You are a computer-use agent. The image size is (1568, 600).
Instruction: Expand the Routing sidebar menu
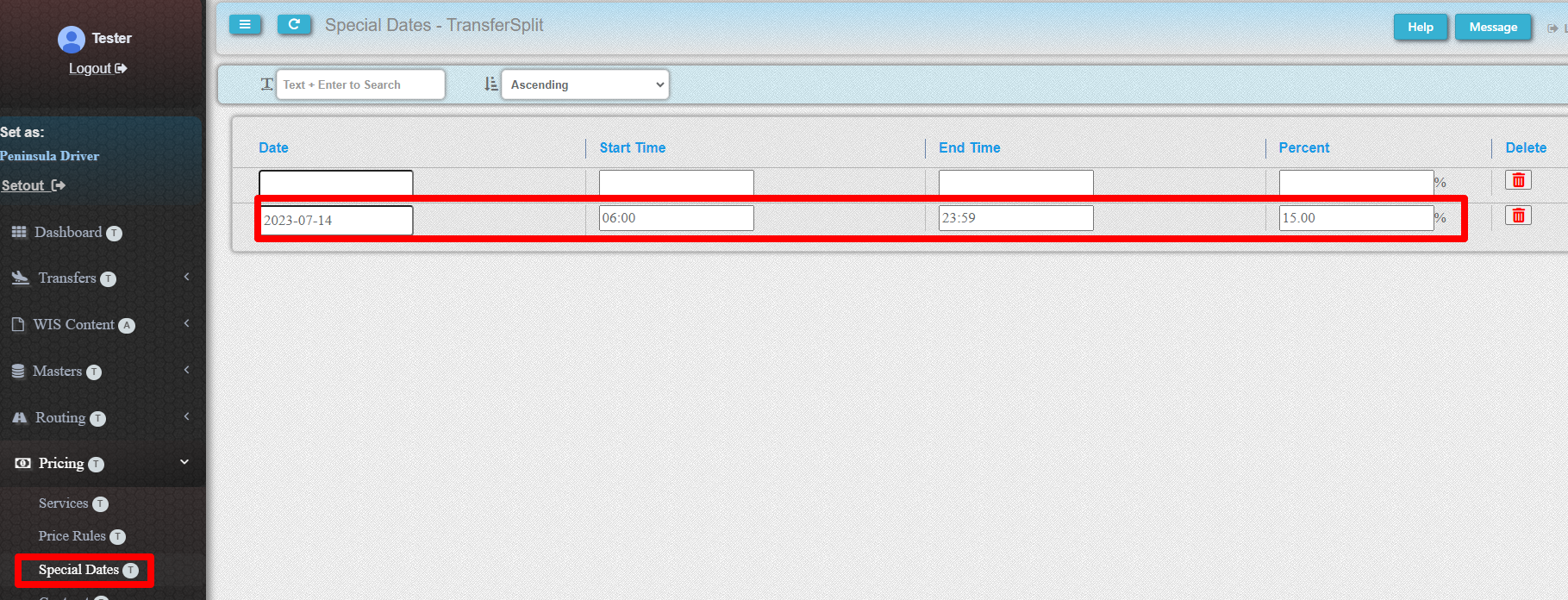60,418
